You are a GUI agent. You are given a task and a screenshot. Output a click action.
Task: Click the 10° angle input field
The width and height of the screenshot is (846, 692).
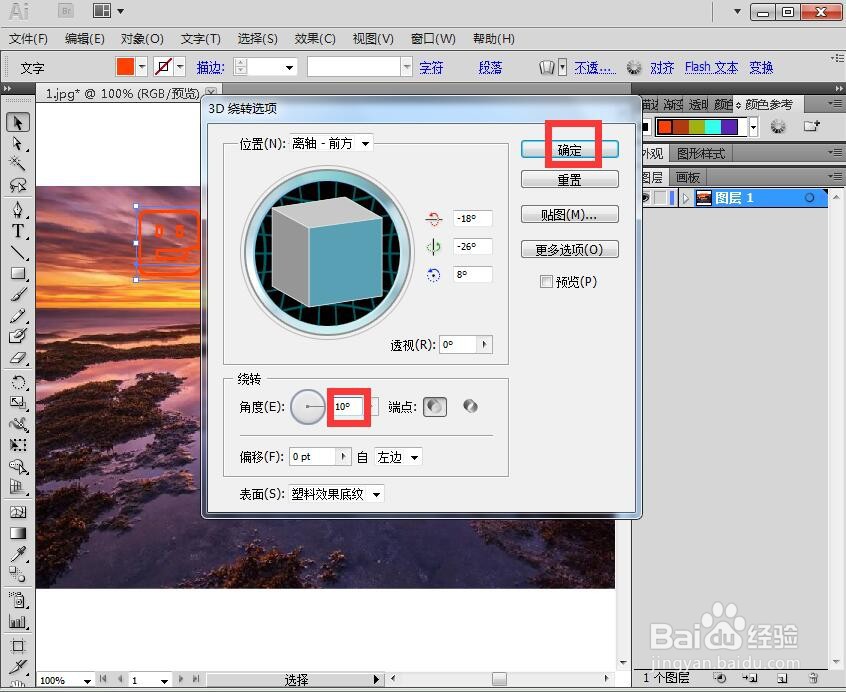pyautogui.click(x=347, y=406)
